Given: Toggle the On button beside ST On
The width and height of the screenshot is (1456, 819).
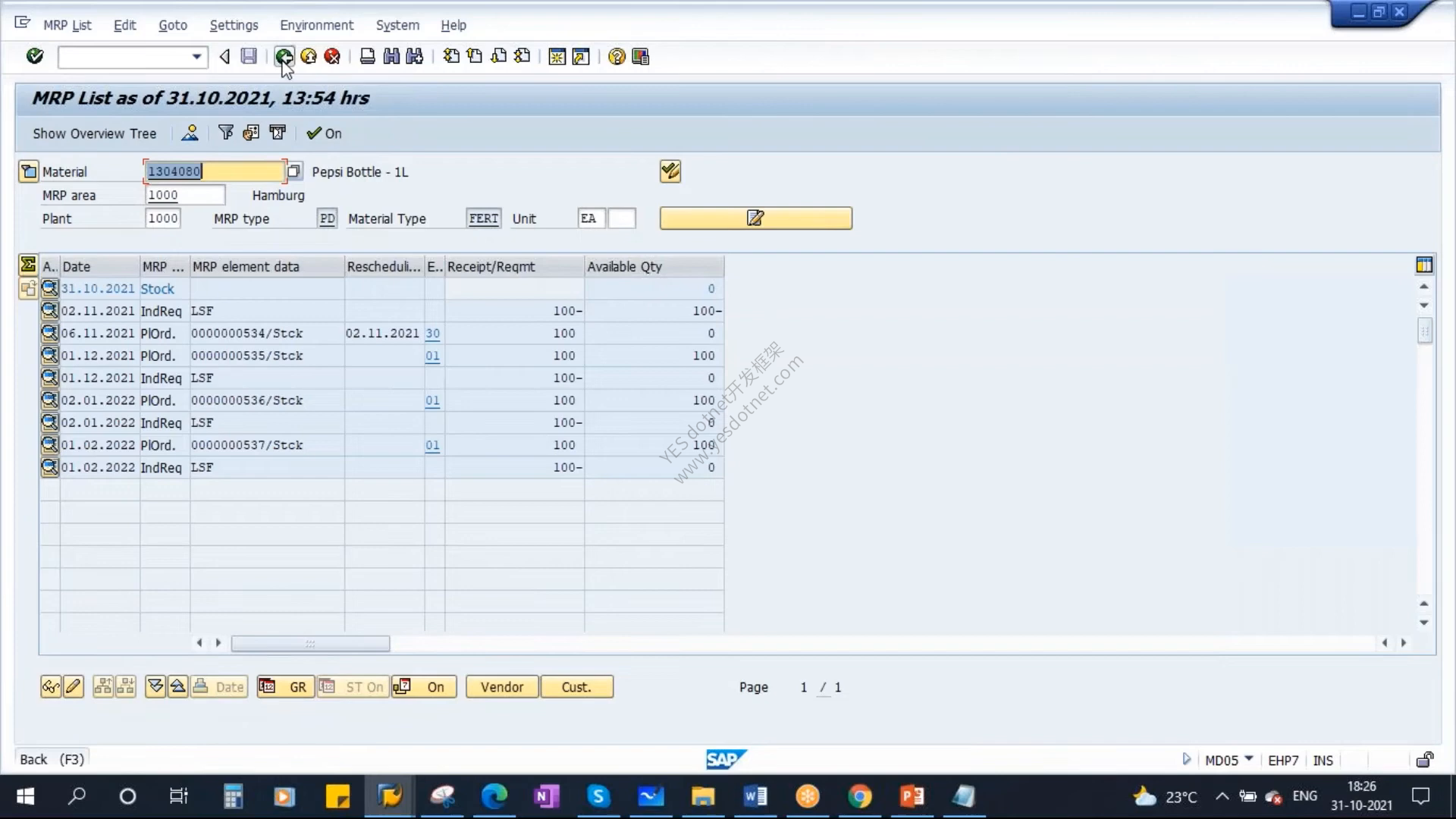Looking at the screenshot, I should click(x=424, y=687).
